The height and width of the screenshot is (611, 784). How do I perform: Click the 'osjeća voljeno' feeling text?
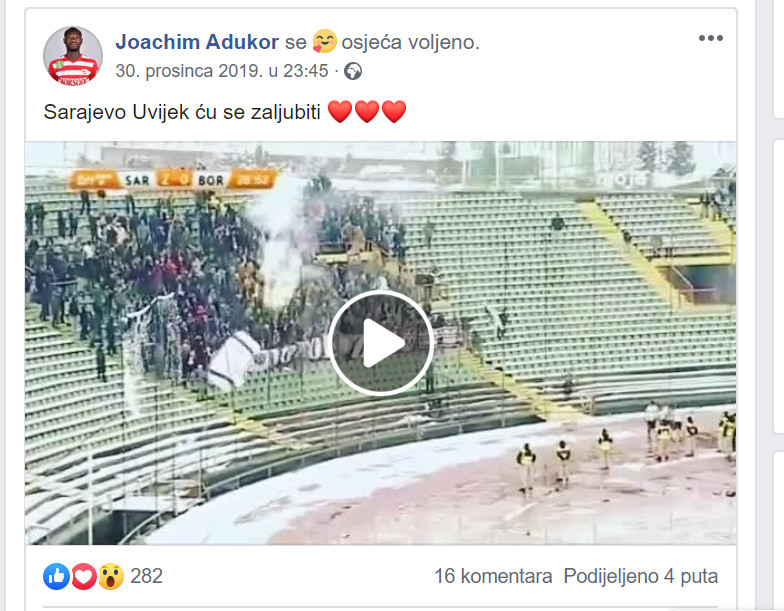tap(410, 42)
